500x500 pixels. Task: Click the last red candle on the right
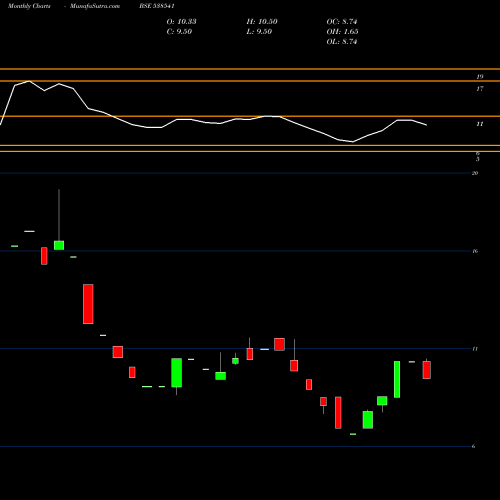click(x=427, y=370)
